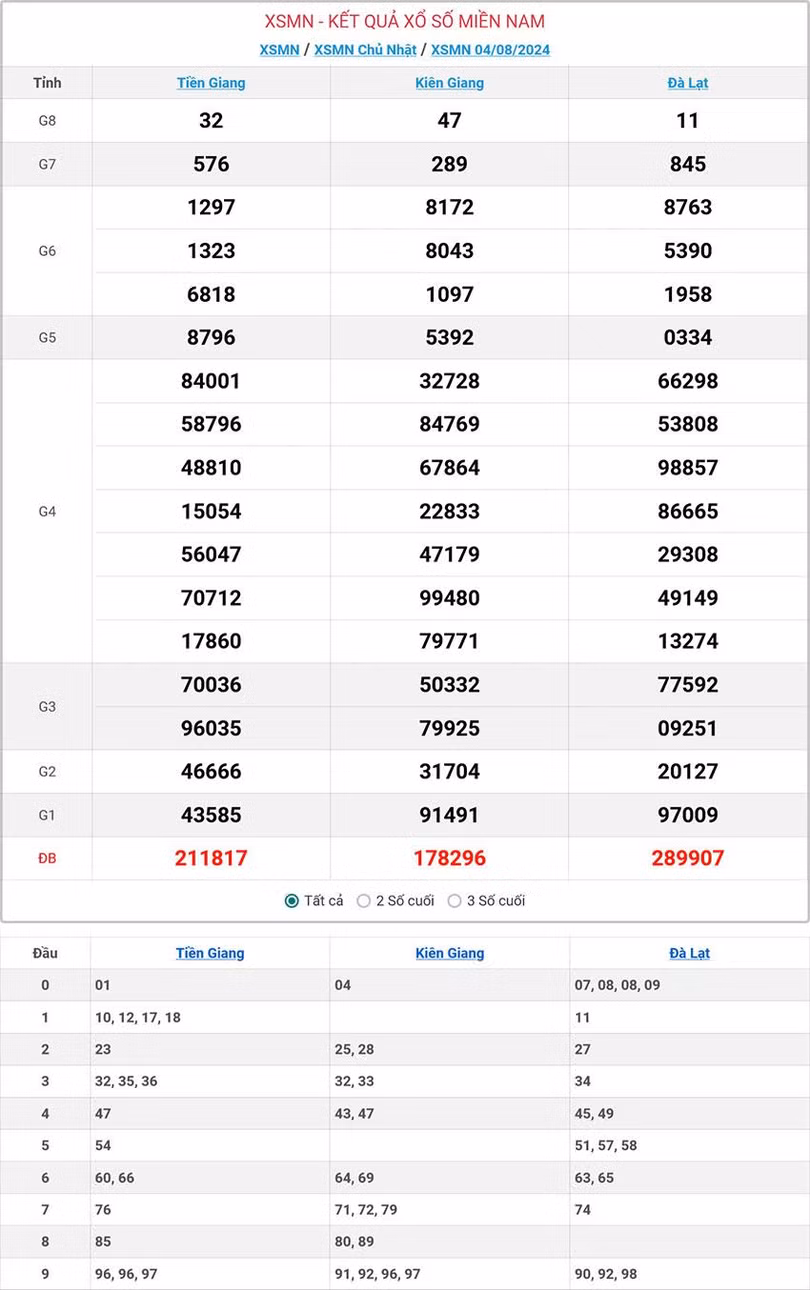Click Tiền Giang link in the Đầu table
The height and width of the screenshot is (1290, 810).
coord(210,953)
